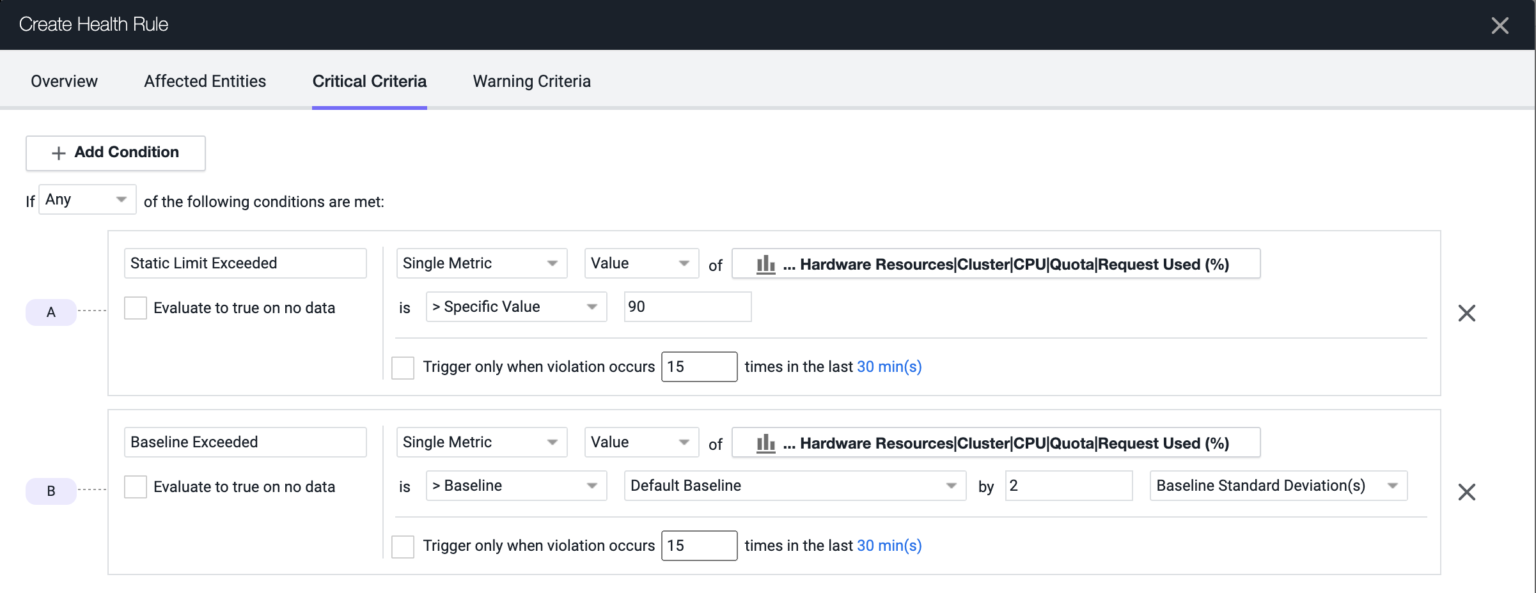1536x593 pixels.
Task: Click the metric chart icon in condition A
Action: (766, 264)
